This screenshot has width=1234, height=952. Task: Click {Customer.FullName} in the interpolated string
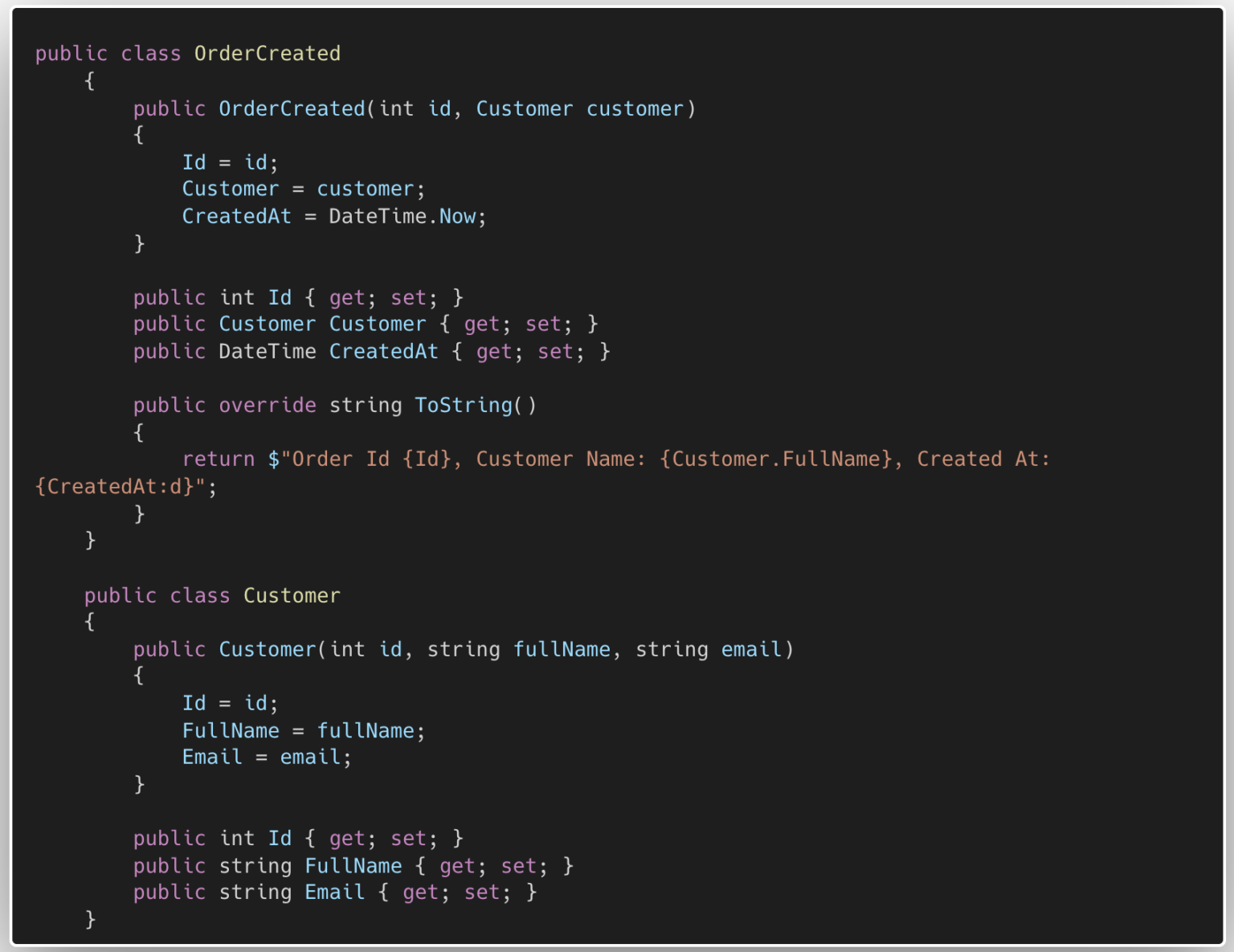coord(775,459)
